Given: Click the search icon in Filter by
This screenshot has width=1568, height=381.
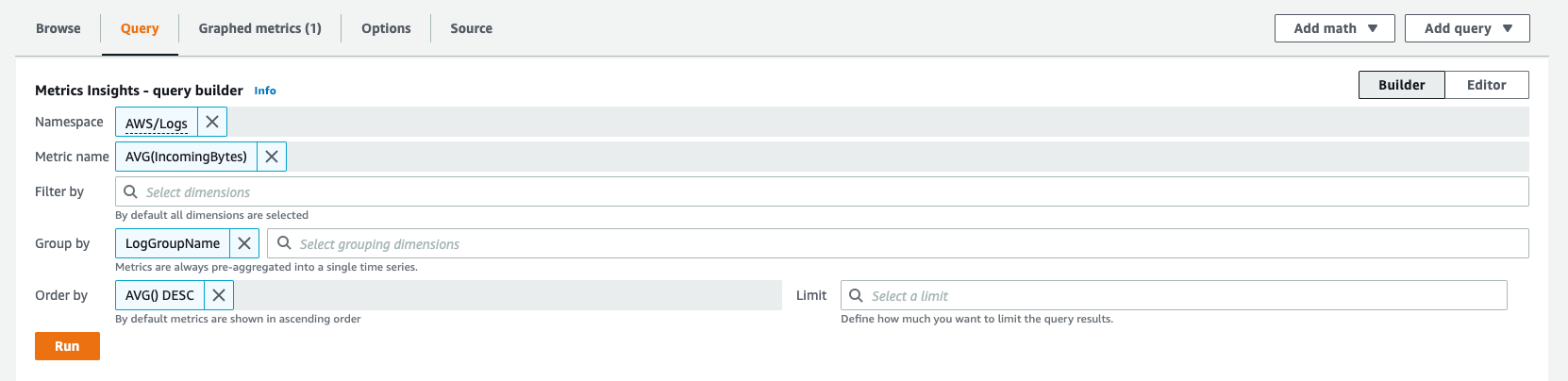Looking at the screenshot, I should click(x=131, y=191).
